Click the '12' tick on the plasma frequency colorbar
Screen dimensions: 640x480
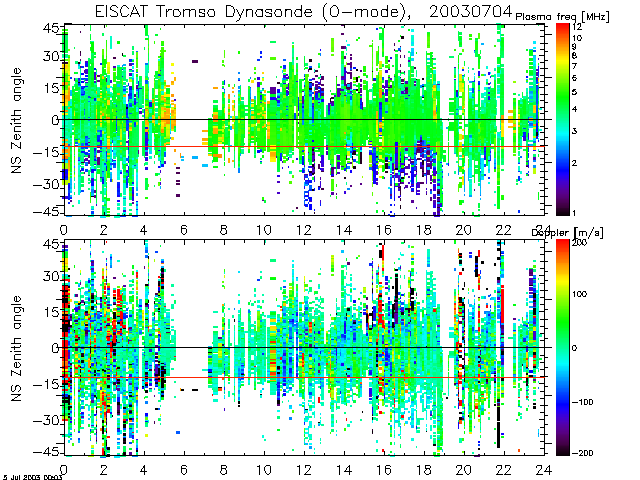[577, 27]
